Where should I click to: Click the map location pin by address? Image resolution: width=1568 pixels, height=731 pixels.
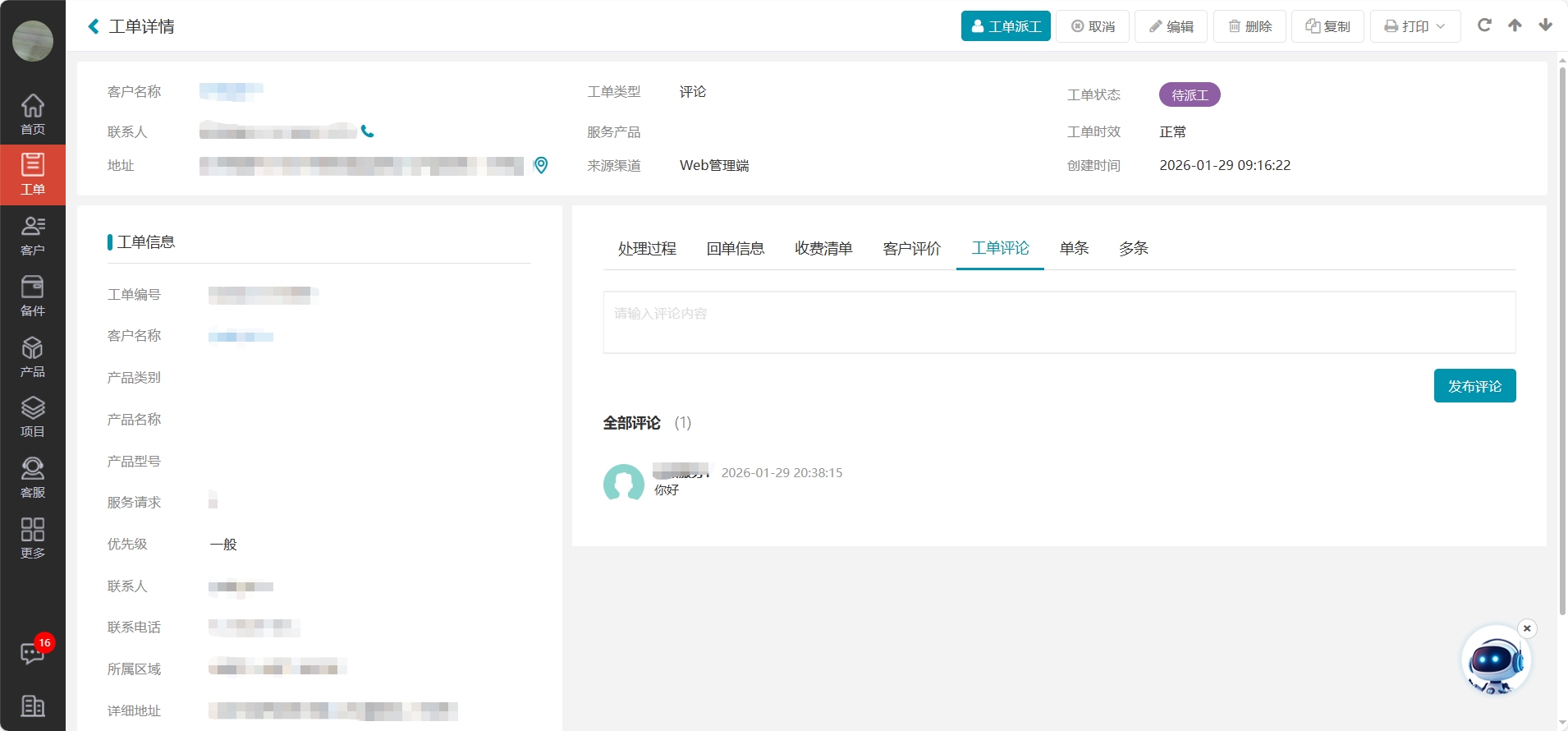click(x=541, y=165)
